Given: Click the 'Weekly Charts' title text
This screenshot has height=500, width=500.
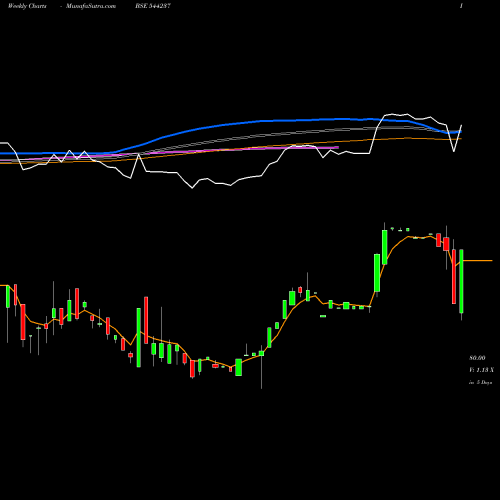Looking at the screenshot, I should pyautogui.click(x=27, y=6).
